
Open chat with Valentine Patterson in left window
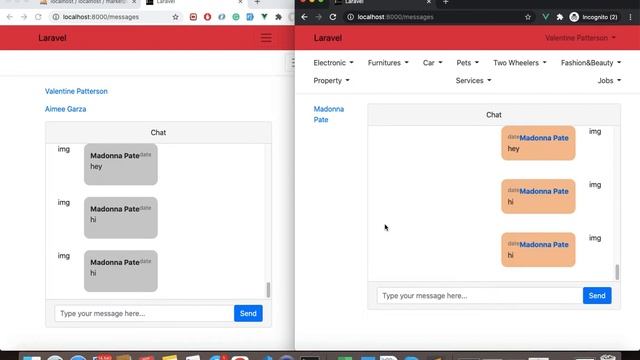point(76,91)
